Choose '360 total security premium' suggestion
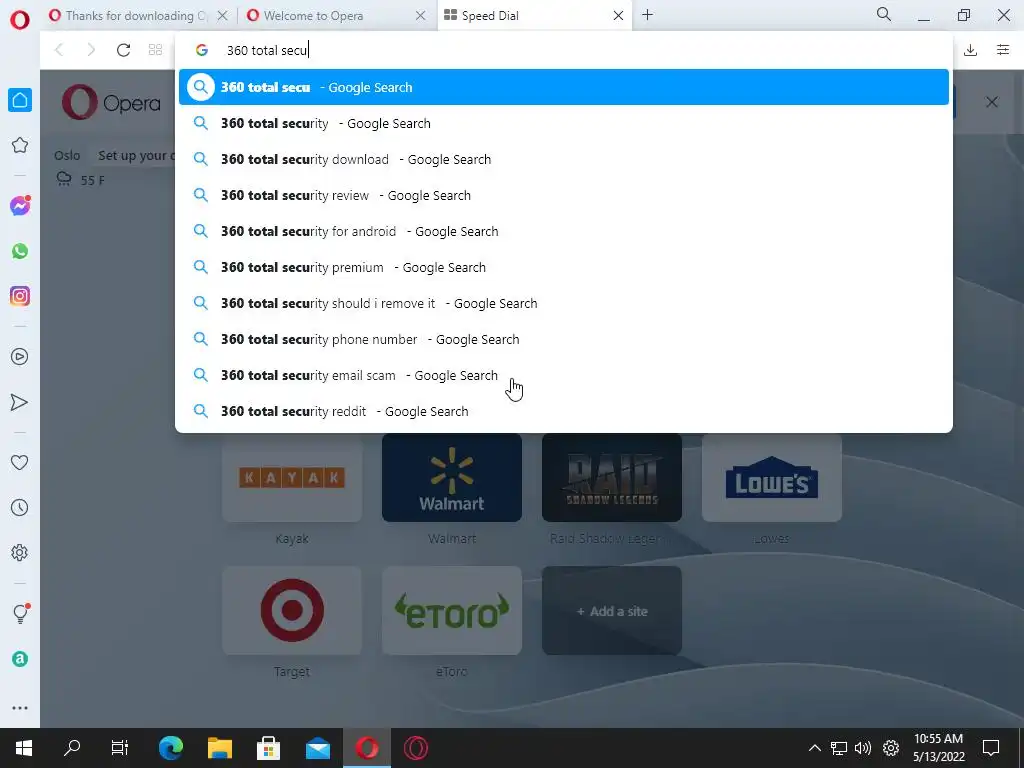Screen dimensions: 1024x768 pyautogui.click(x=564, y=267)
